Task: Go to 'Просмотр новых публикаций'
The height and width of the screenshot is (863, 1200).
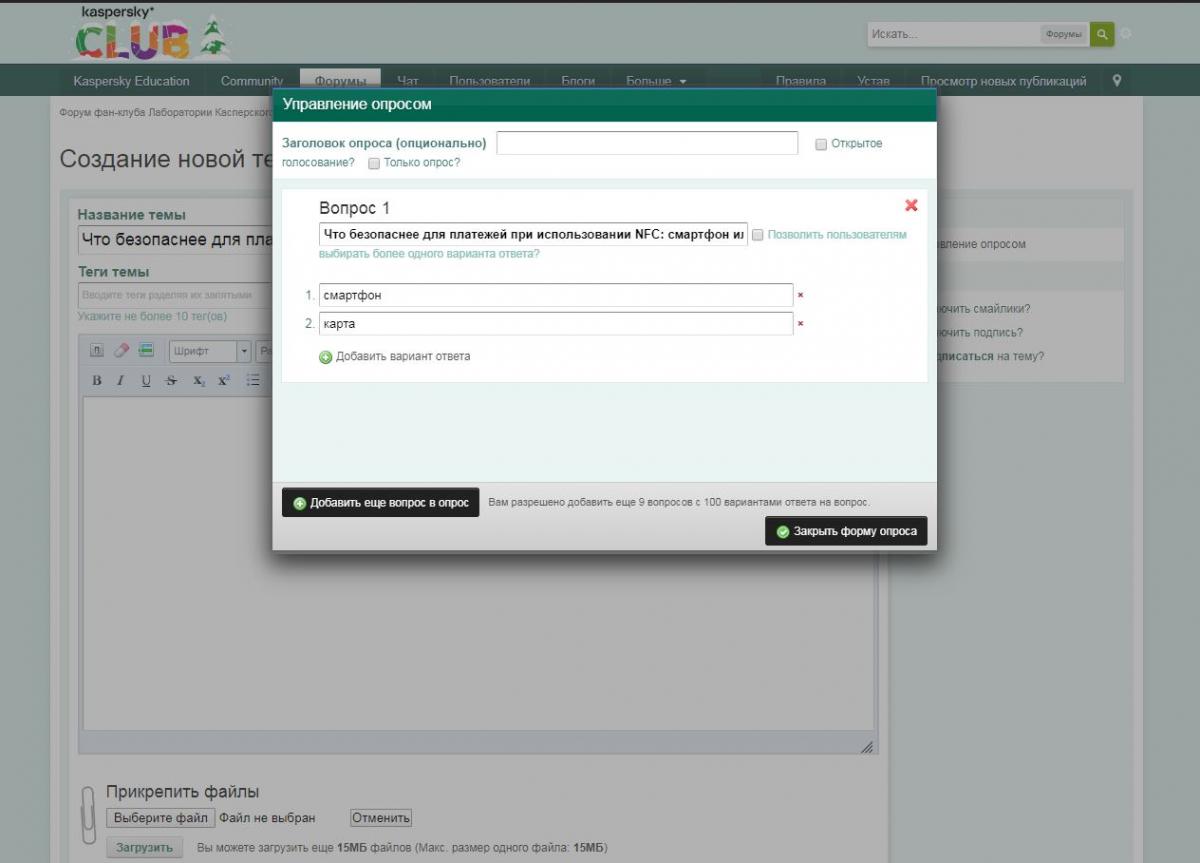Action: pos(1003,81)
